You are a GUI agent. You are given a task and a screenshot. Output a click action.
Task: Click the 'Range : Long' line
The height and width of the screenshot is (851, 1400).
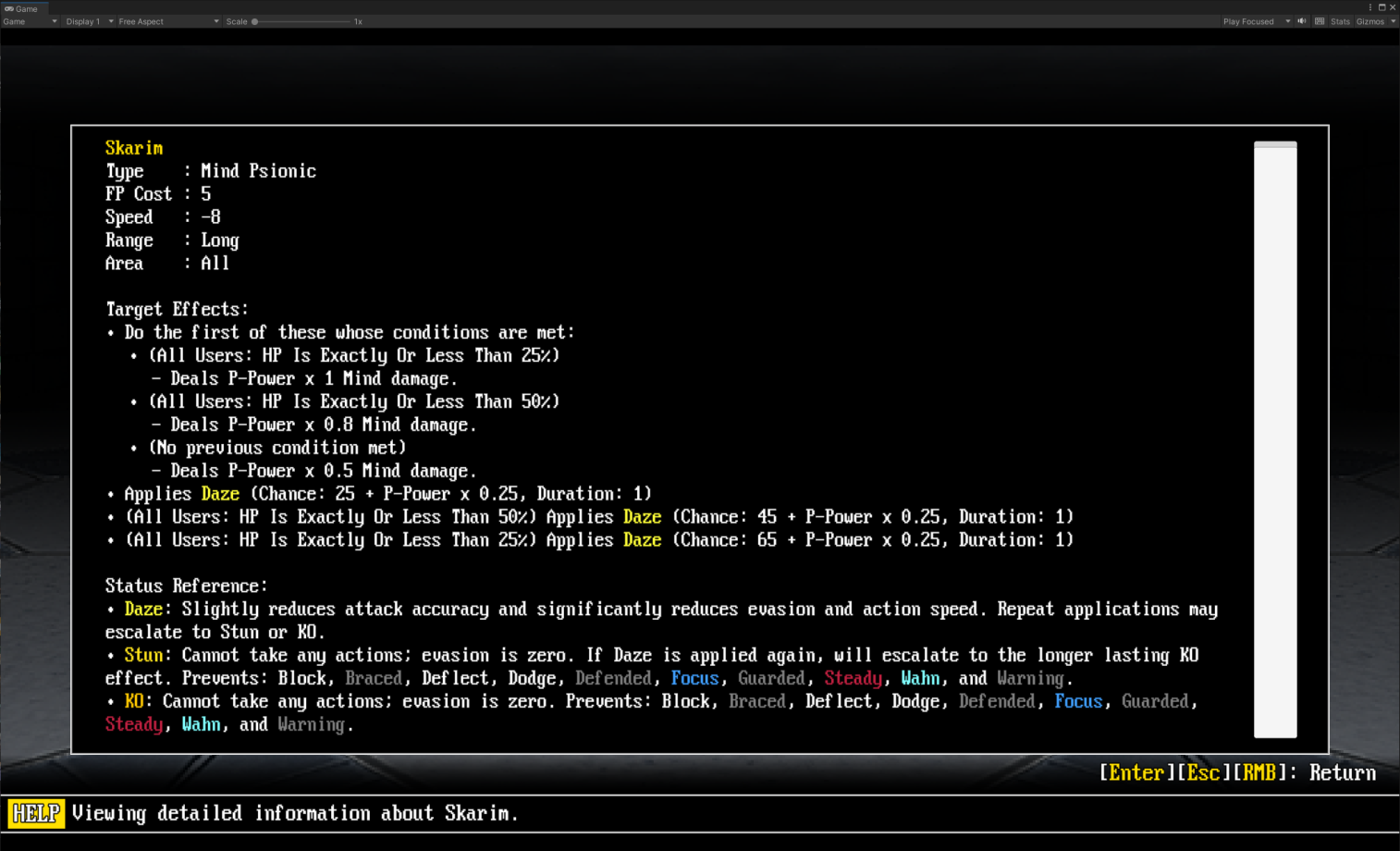(172, 240)
